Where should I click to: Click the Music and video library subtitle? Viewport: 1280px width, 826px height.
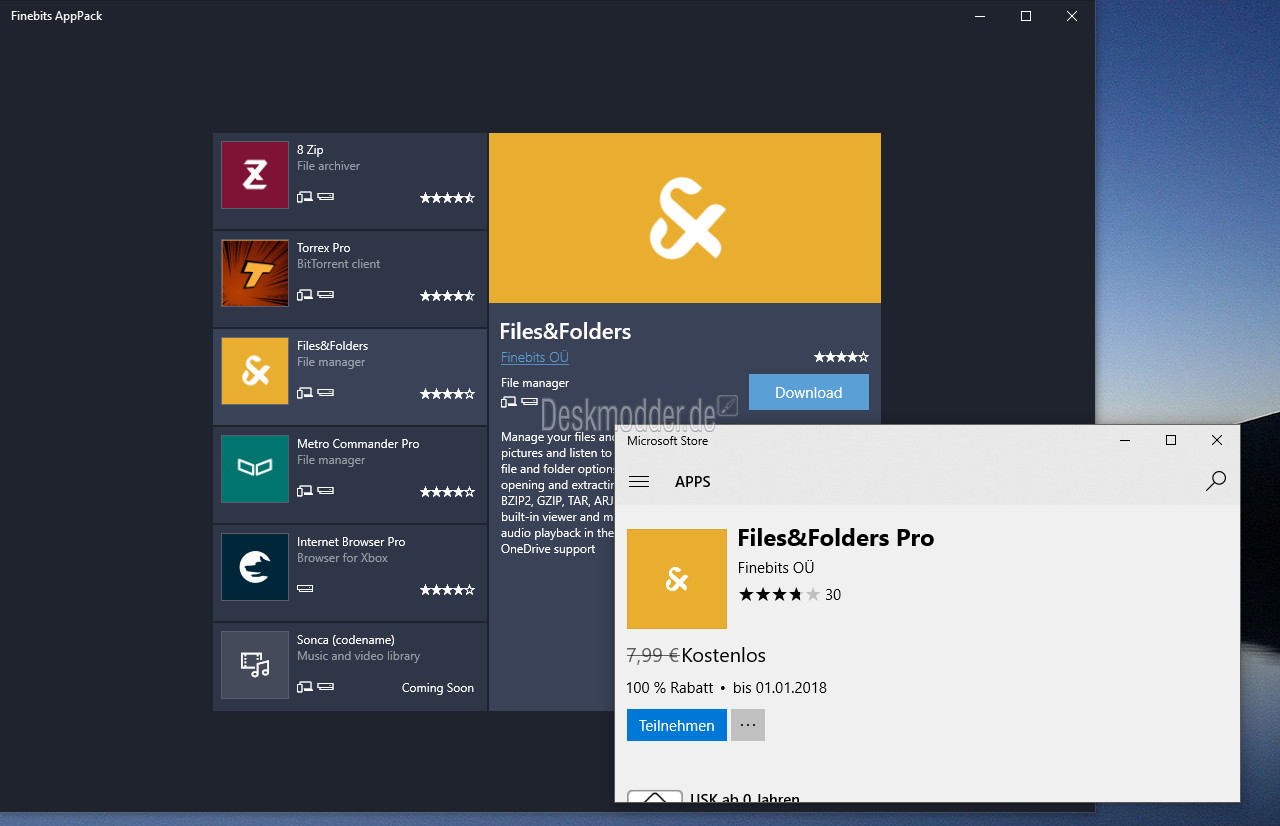(359, 656)
